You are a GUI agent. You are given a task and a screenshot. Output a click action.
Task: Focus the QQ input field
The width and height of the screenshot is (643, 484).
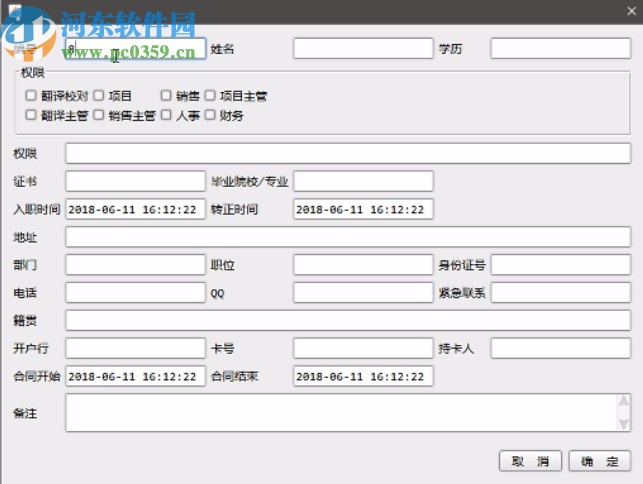pyautogui.click(x=363, y=292)
